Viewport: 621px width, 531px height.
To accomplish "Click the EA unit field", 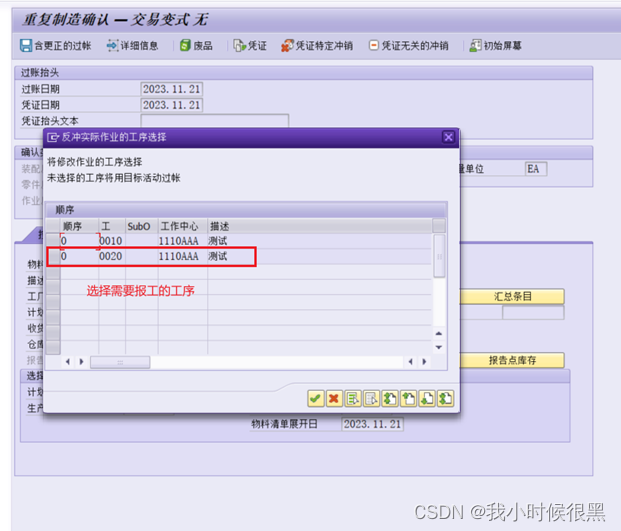I will (536, 169).
